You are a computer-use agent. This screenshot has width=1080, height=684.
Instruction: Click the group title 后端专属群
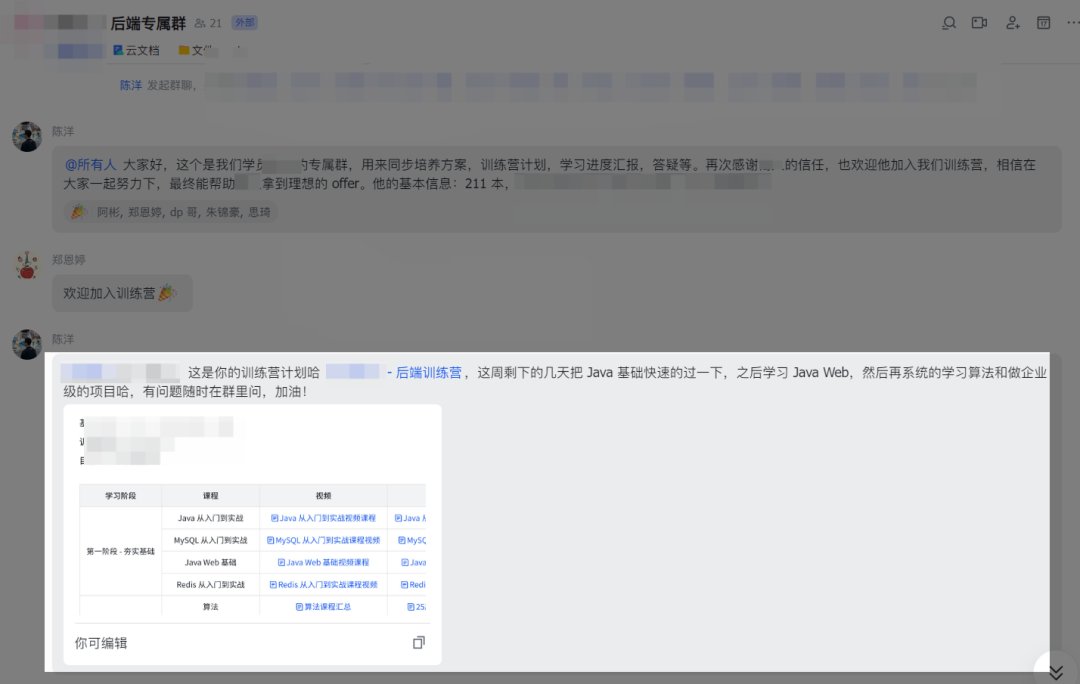point(148,23)
